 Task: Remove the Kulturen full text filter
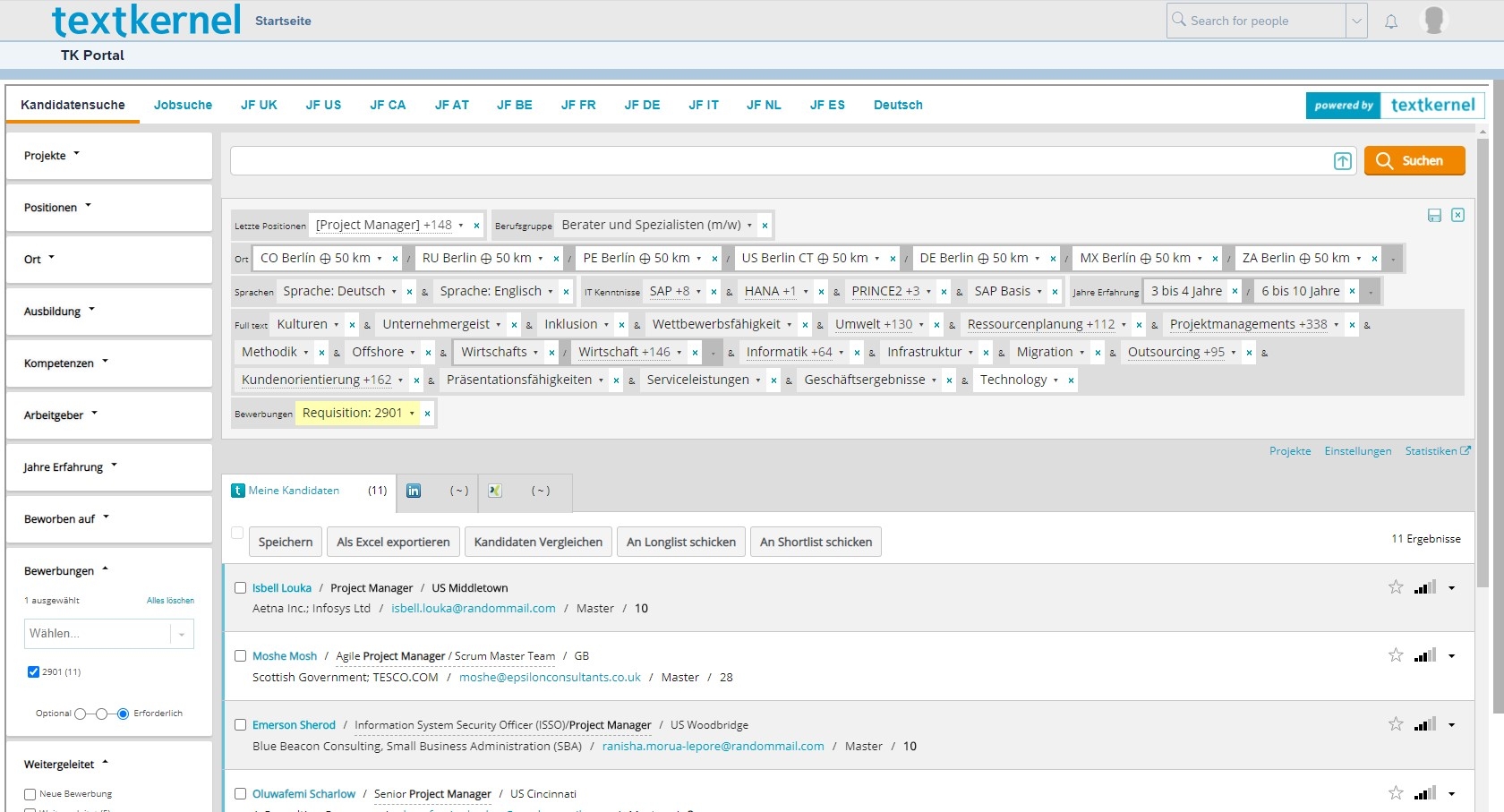pos(352,325)
